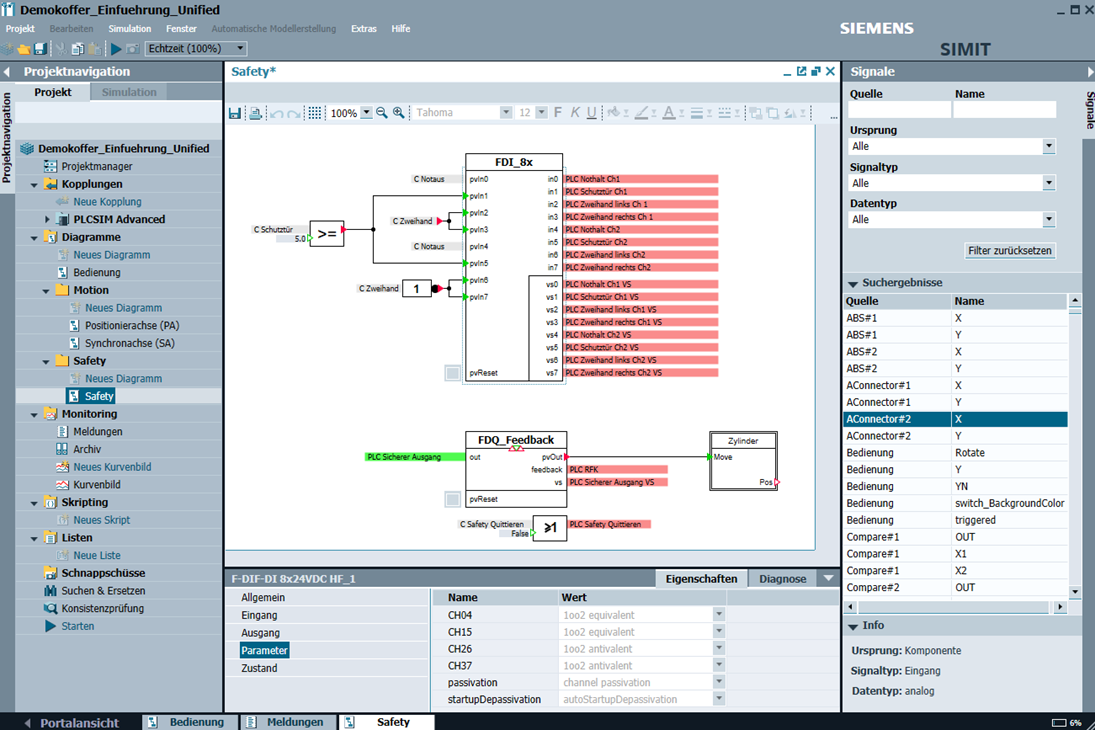
Task: Toggle the pvReset button on the FDQ_Feedback block
Action: pyautogui.click(x=452, y=499)
